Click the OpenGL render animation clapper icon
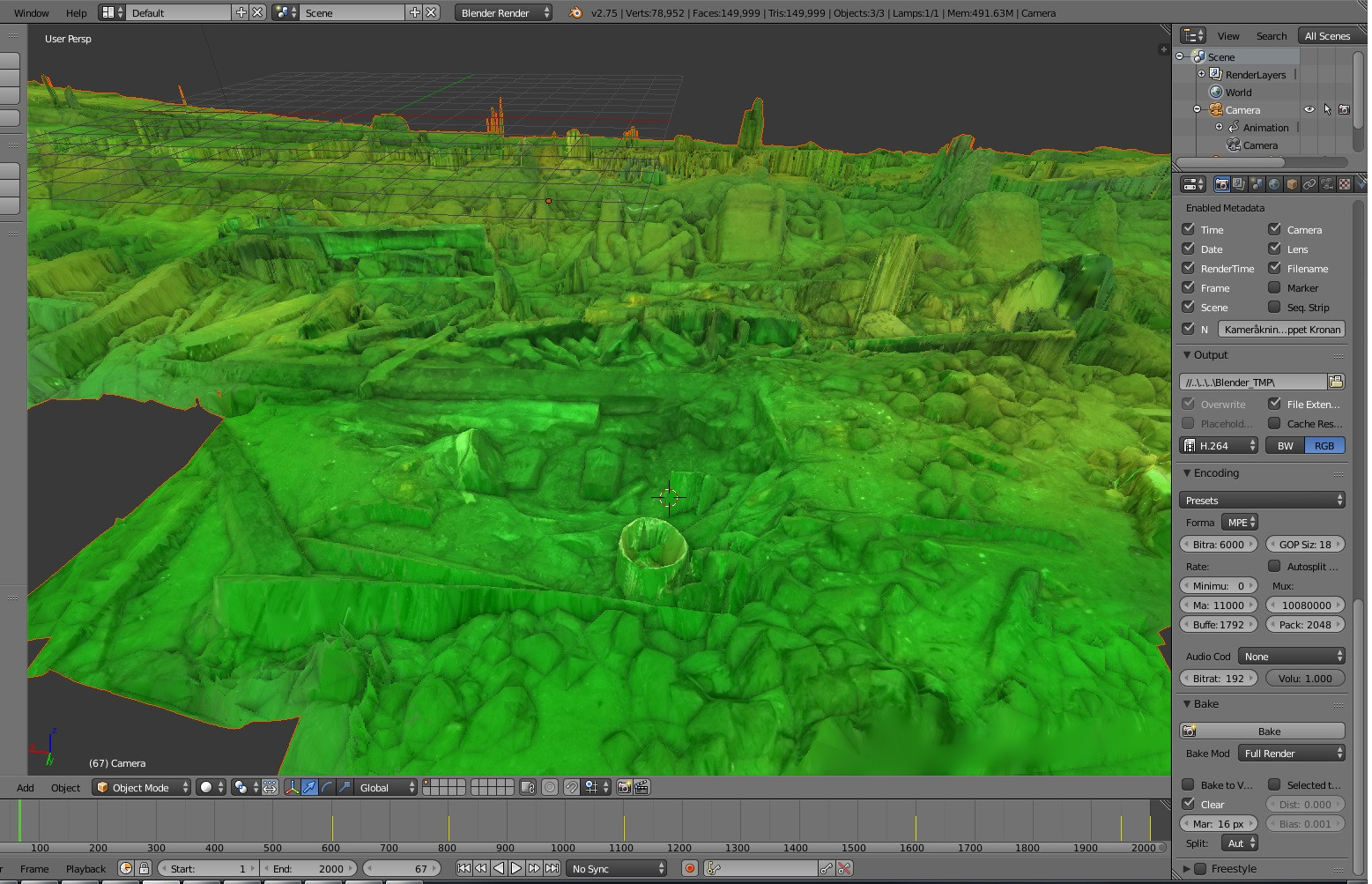This screenshot has width=1372, height=884. (x=642, y=787)
